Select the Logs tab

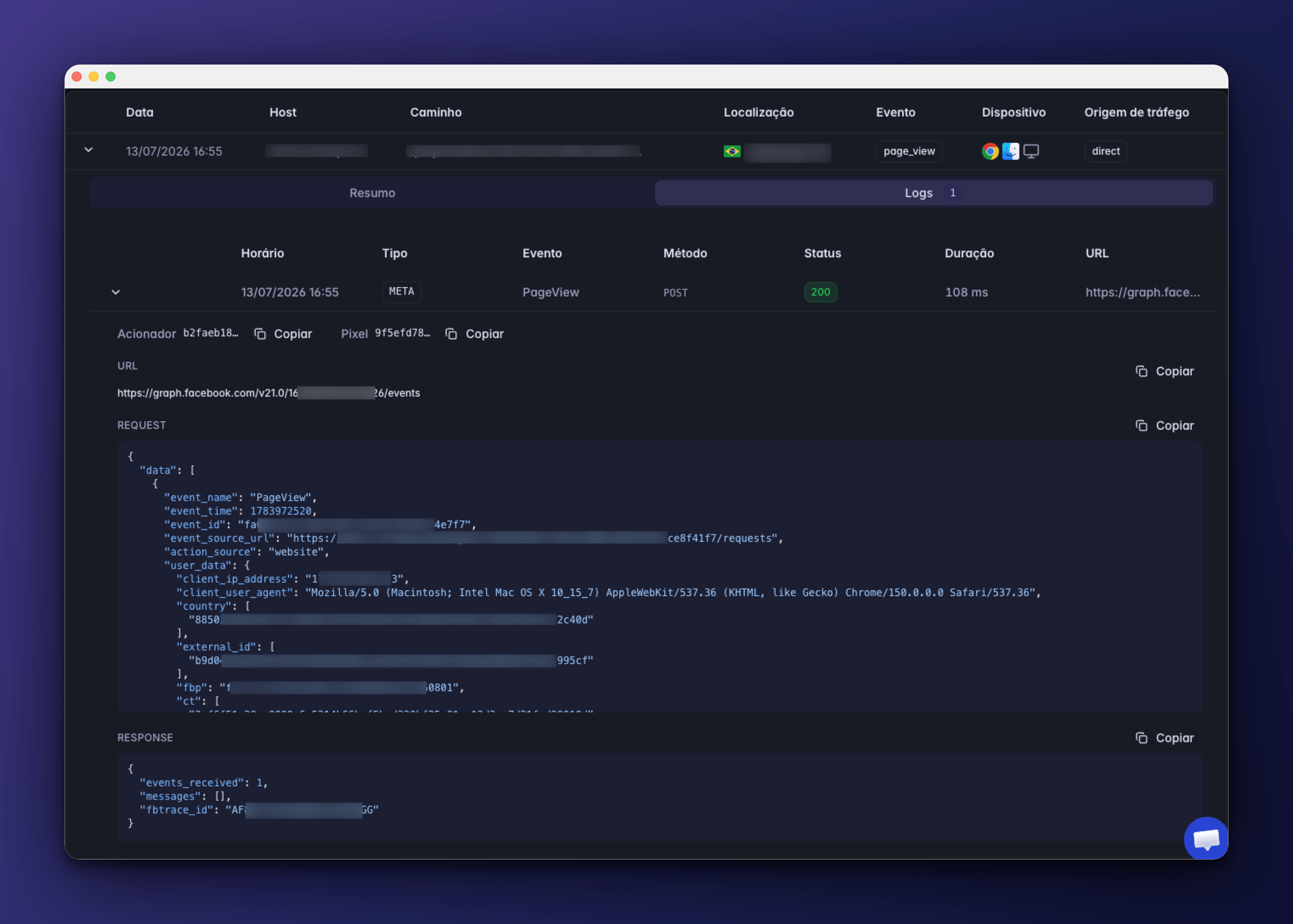click(x=933, y=193)
